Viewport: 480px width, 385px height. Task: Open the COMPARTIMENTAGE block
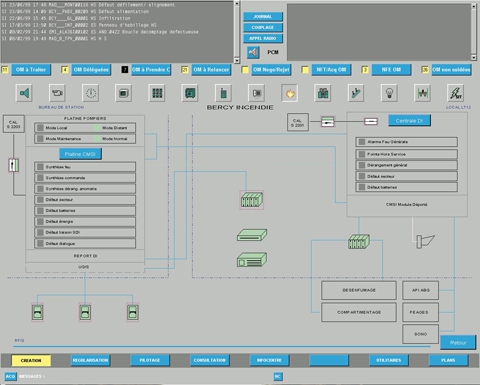coord(359,312)
